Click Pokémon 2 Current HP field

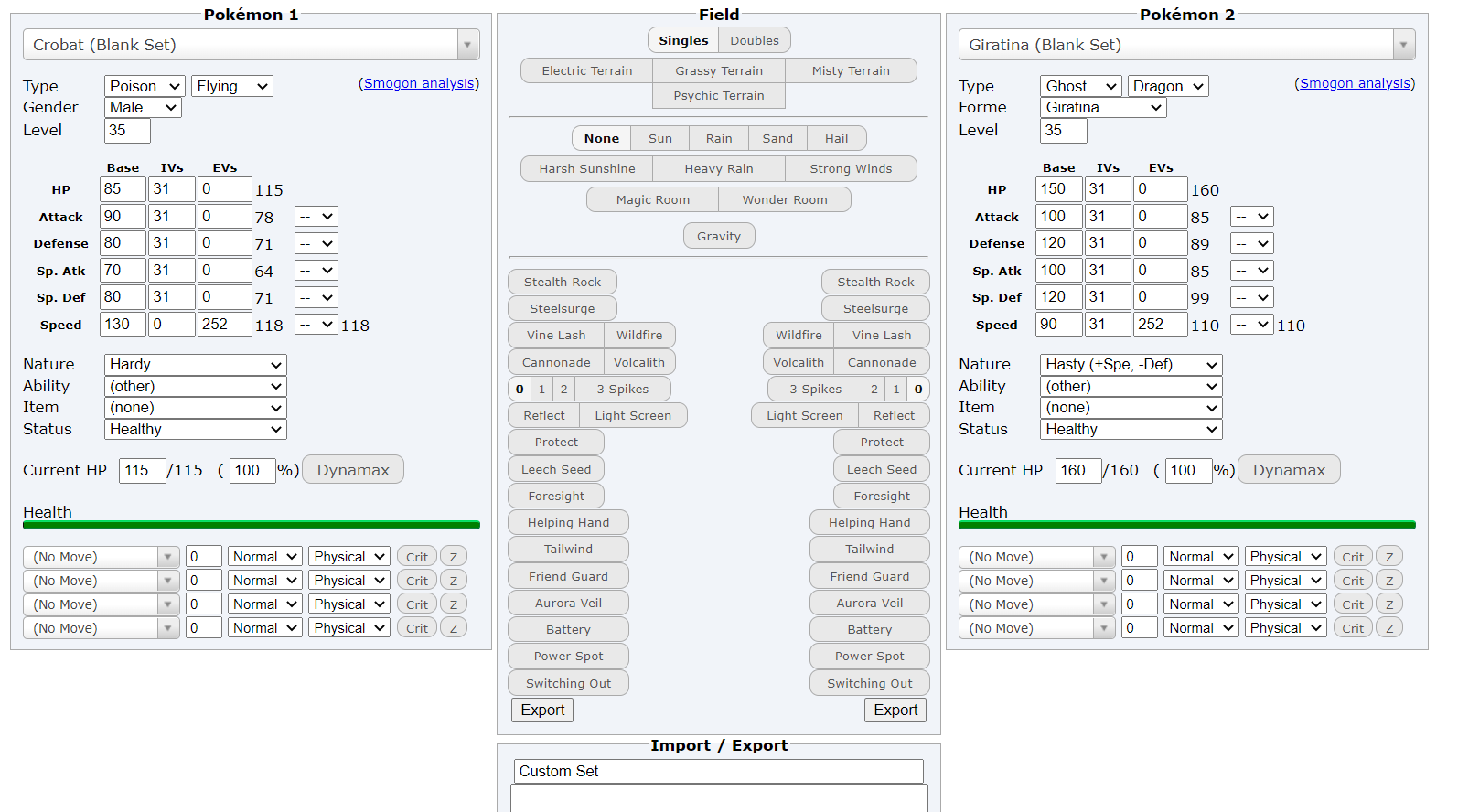(1078, 470)
